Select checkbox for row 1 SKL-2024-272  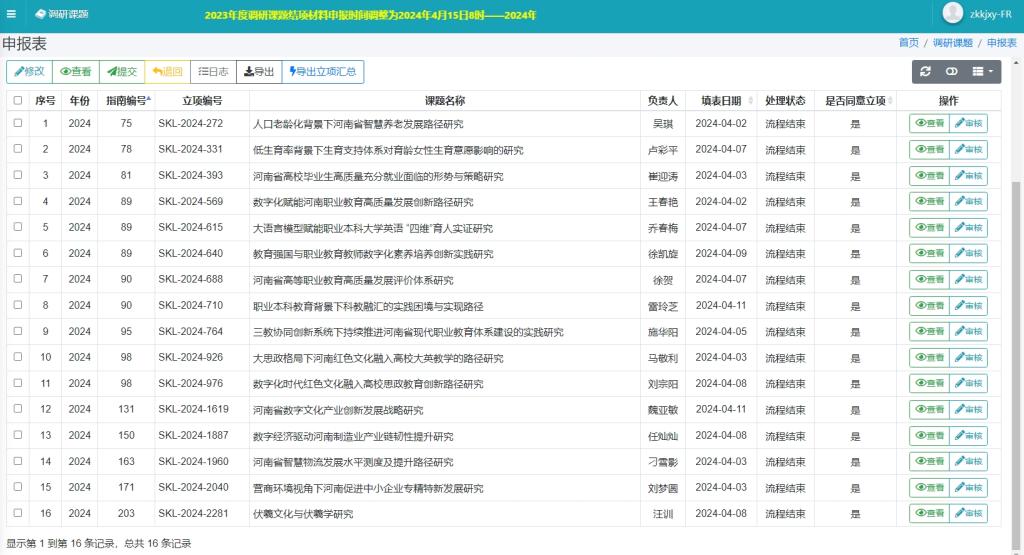point(17,123)
